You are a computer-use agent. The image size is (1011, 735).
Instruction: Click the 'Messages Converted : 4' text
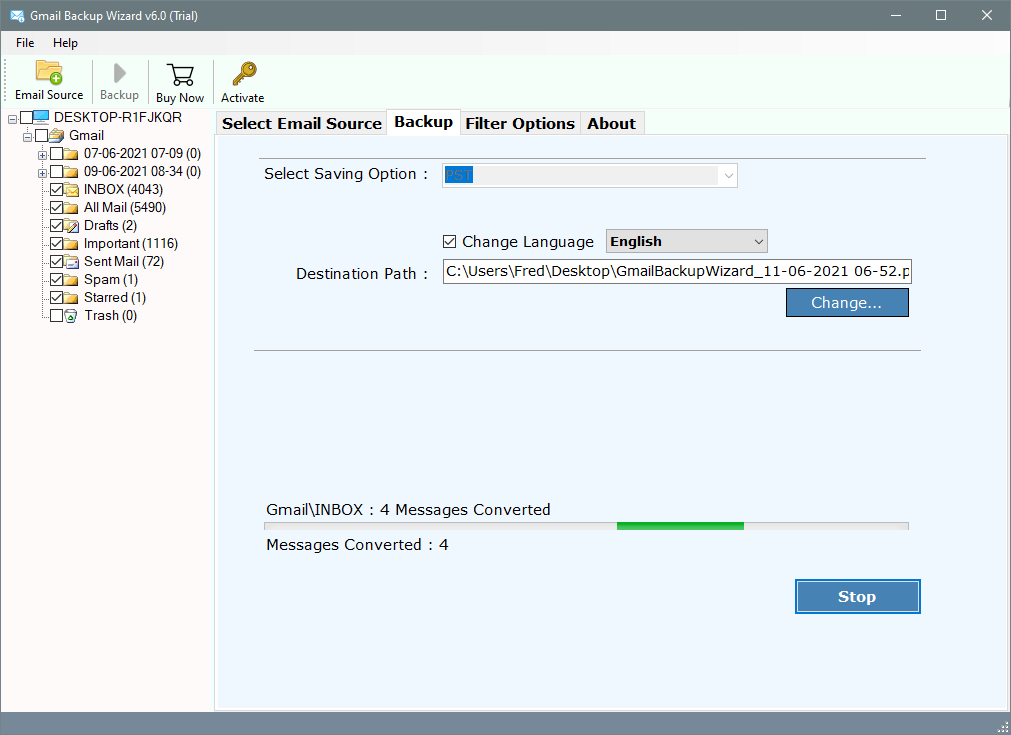pos(357,545)
